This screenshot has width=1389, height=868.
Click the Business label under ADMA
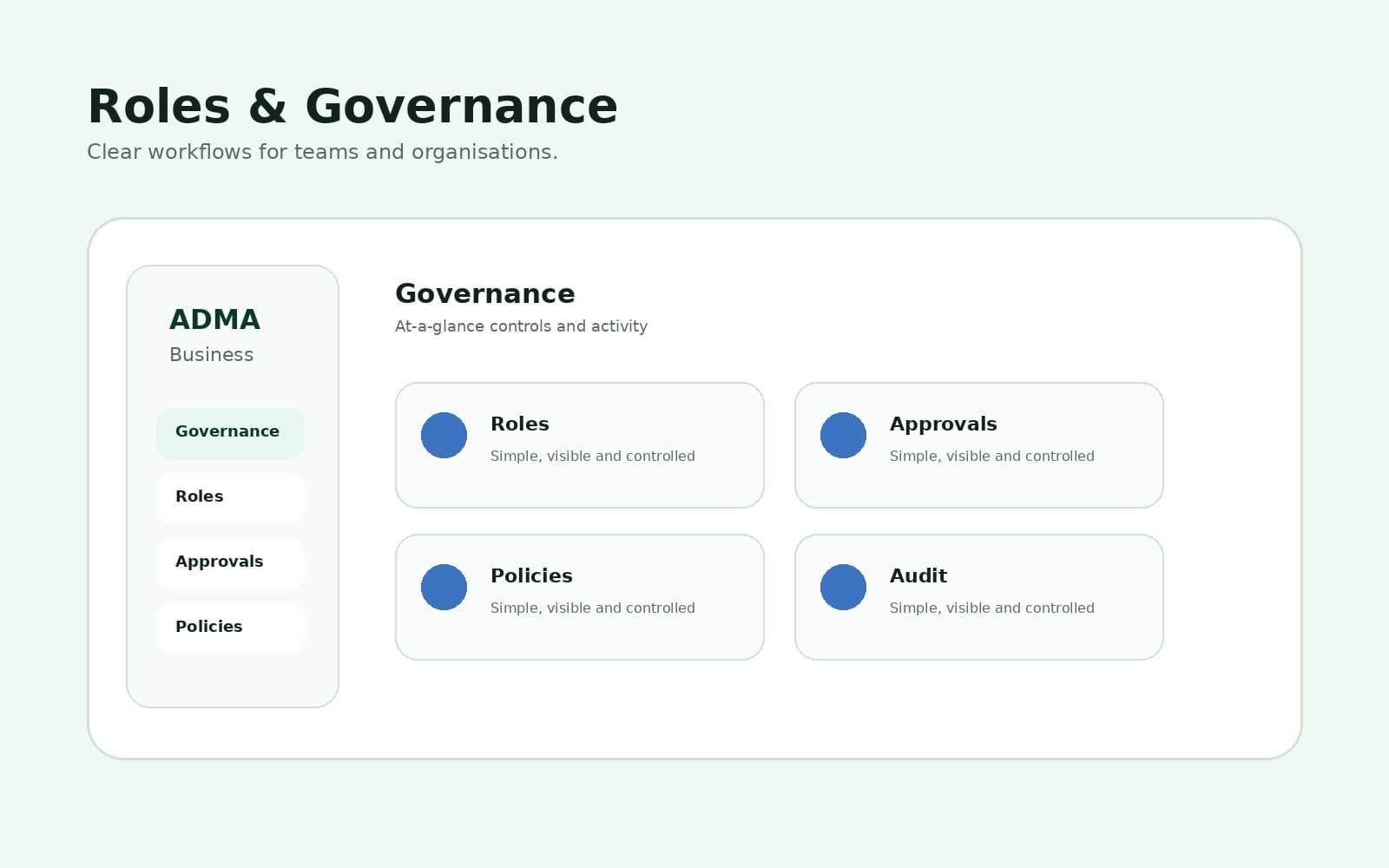(211, 354)
